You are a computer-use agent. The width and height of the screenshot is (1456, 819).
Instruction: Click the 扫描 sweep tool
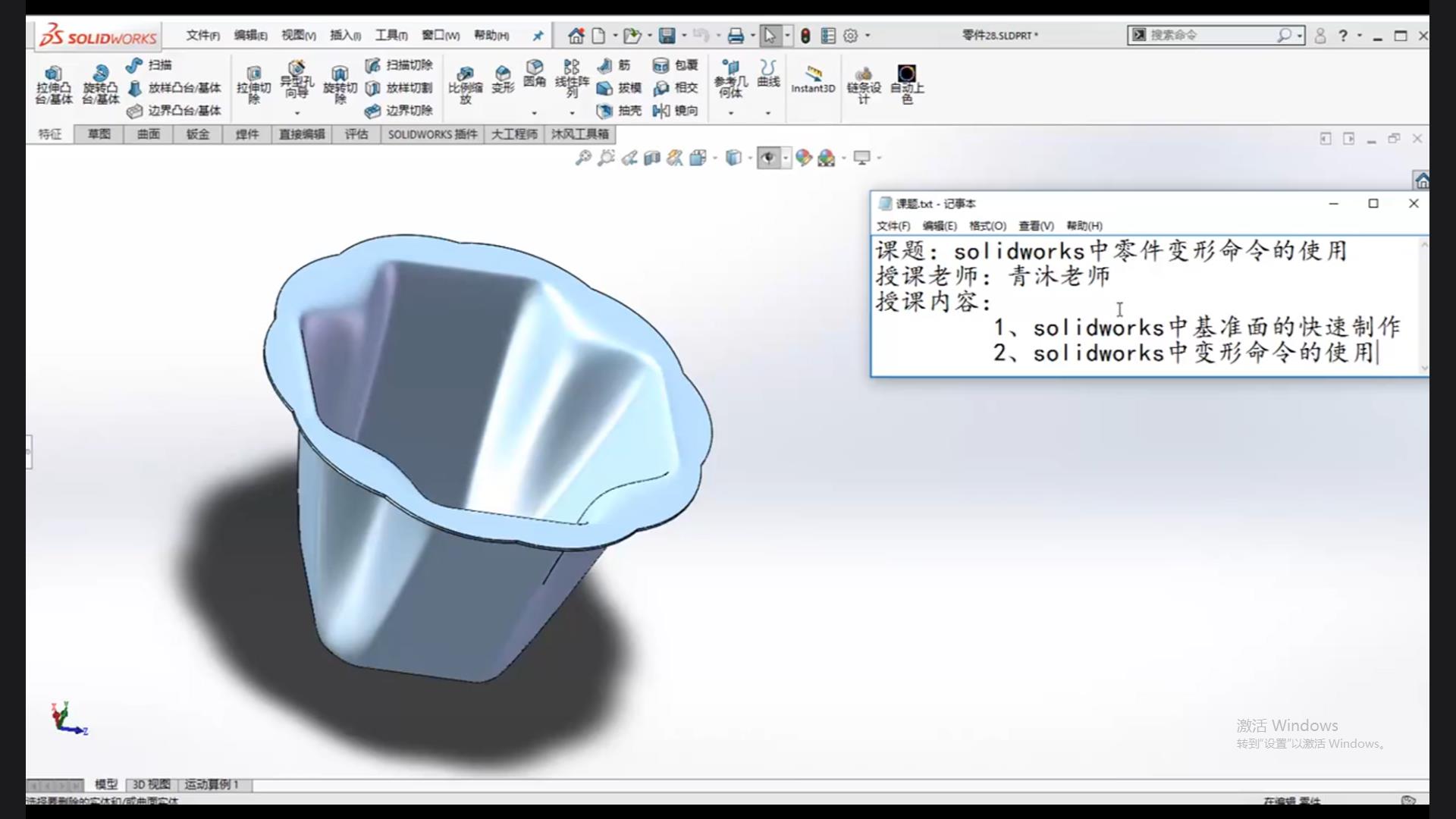click(x=149, y=65)
